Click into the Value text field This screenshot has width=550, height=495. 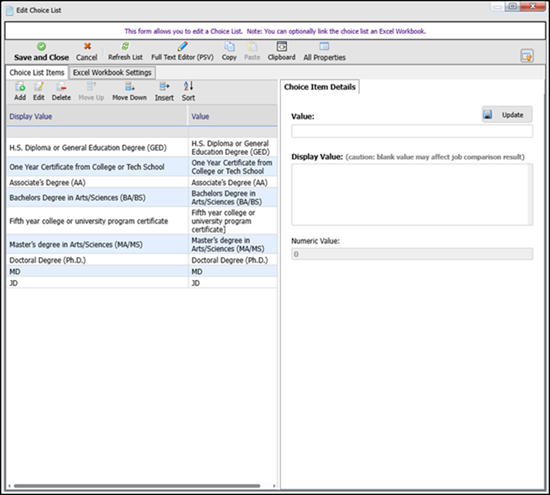(412, 131)
